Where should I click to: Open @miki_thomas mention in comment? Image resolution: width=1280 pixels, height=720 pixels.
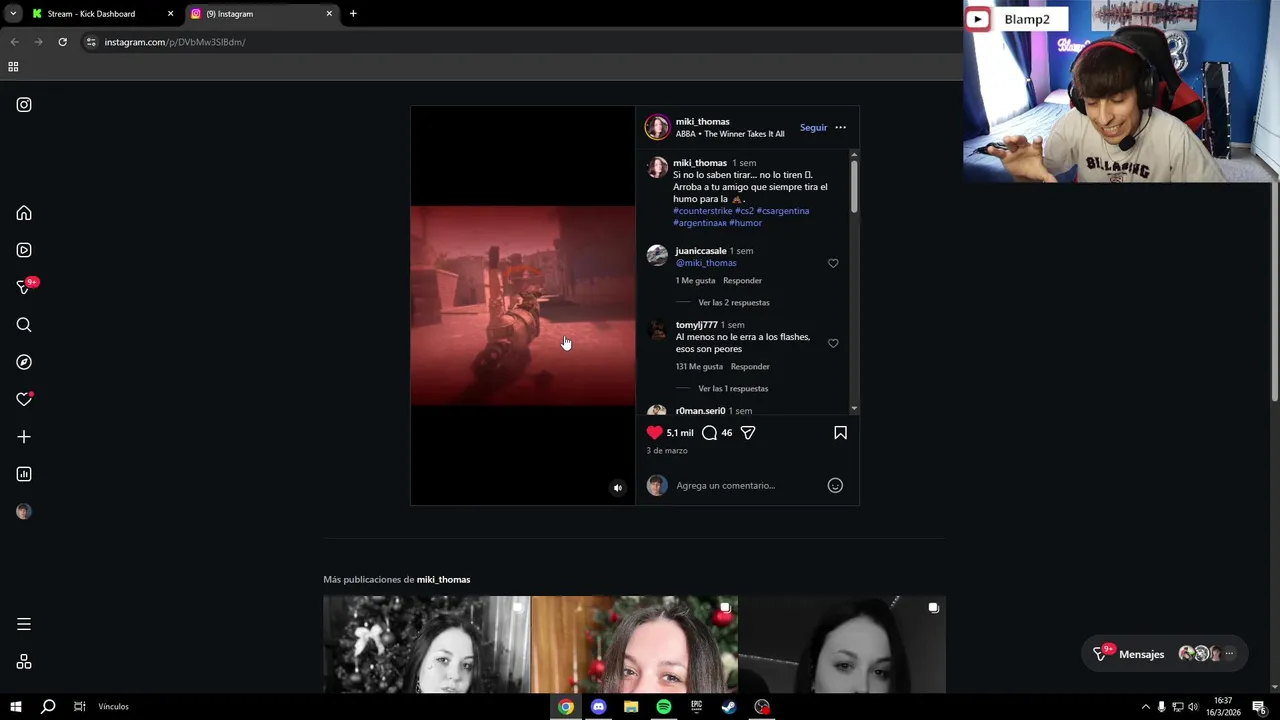pos(706,263)
